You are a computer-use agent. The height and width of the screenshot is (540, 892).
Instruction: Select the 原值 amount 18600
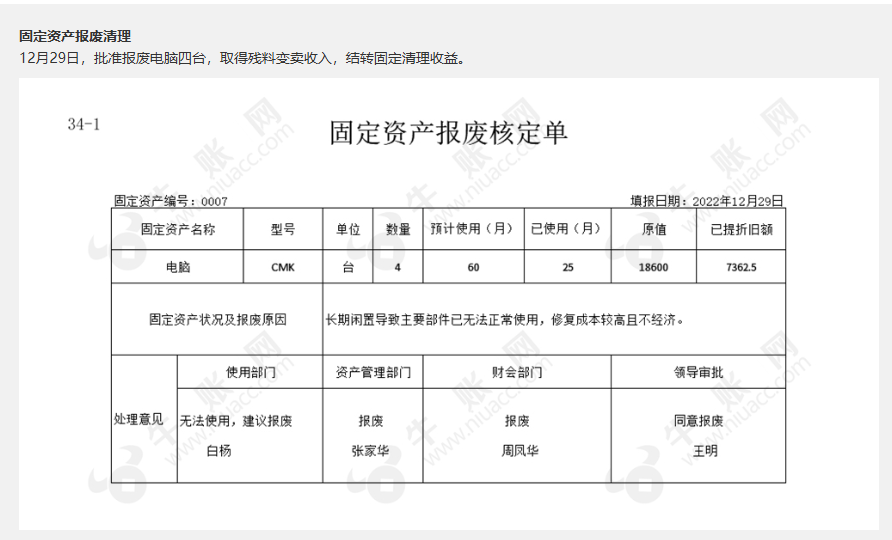click(x=654, y=268)
